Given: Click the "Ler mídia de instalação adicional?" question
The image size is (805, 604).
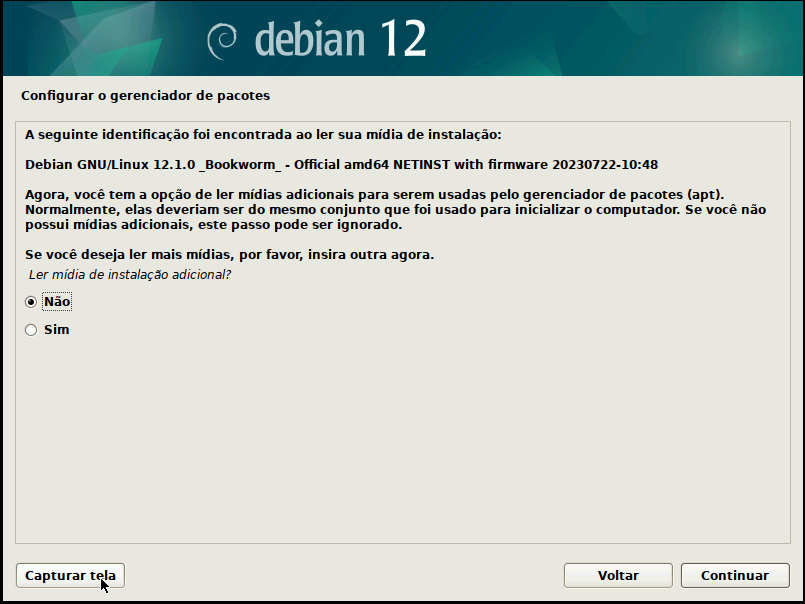Looking at the screenshot, I should (x=130, y=275).
